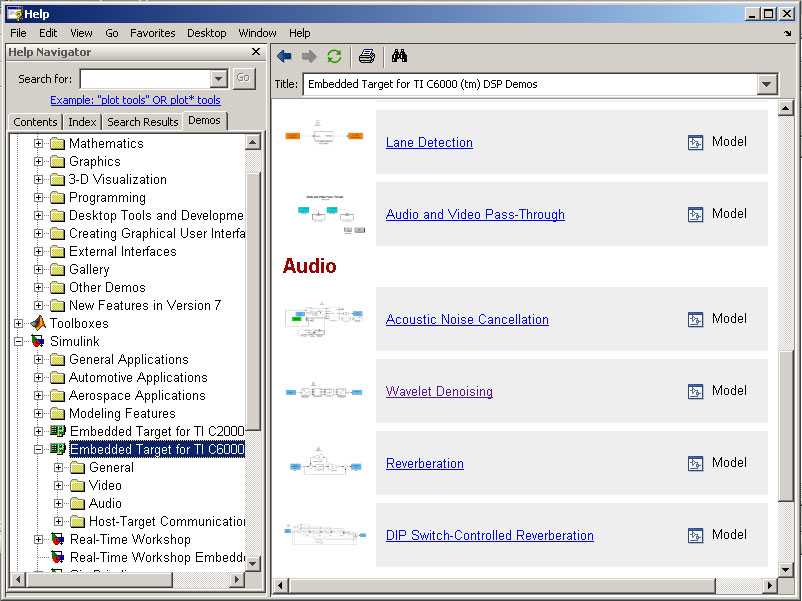Click the Model icon beside Acoustic Noise Cancellation
802x601 pixels.
point(695,319)
